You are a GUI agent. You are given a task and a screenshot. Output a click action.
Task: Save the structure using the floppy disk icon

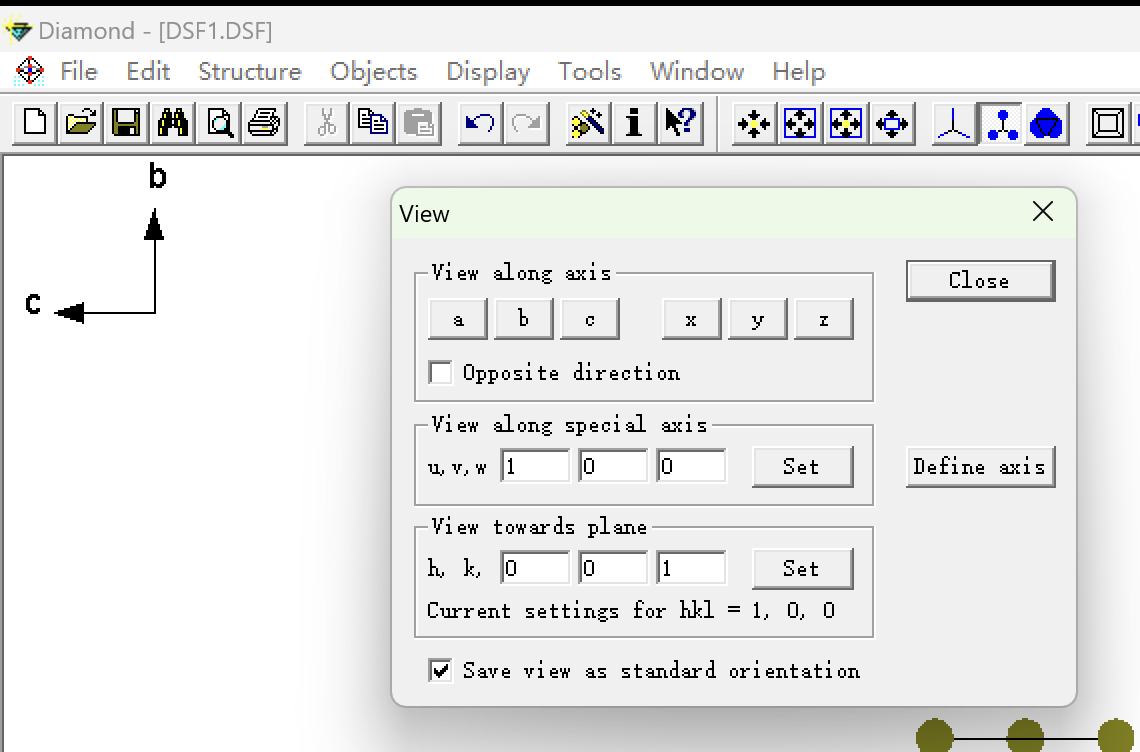tap(126, 123)
